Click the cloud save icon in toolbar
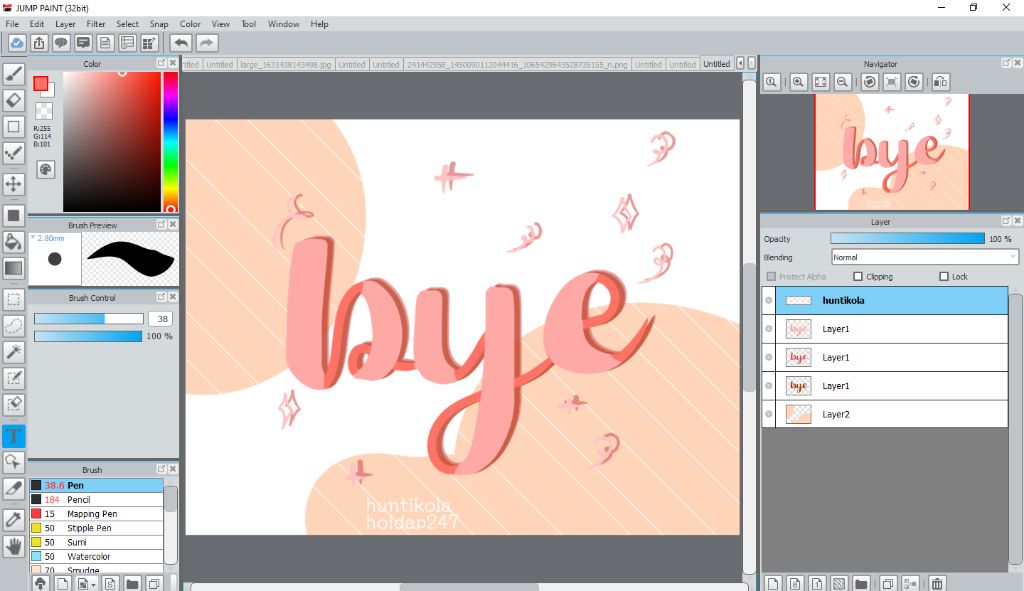The width and height of the screenshot is (1024, 591). (17, 43)
